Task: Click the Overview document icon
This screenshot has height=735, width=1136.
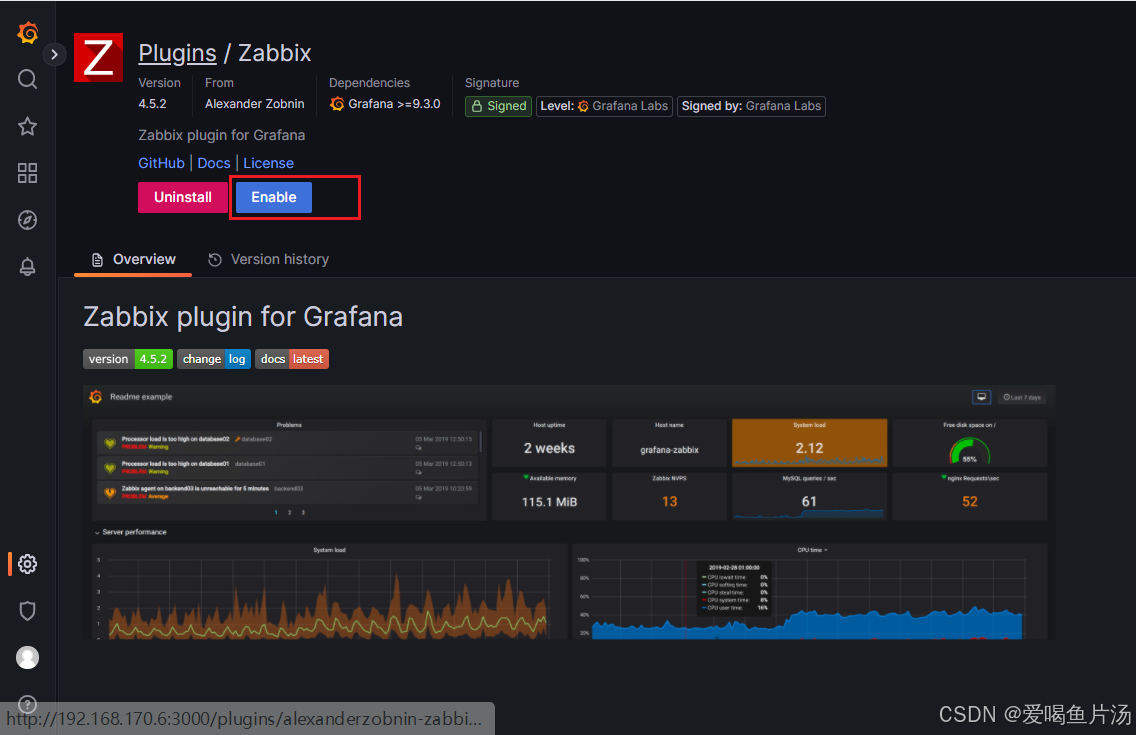Action: [97, 259]
